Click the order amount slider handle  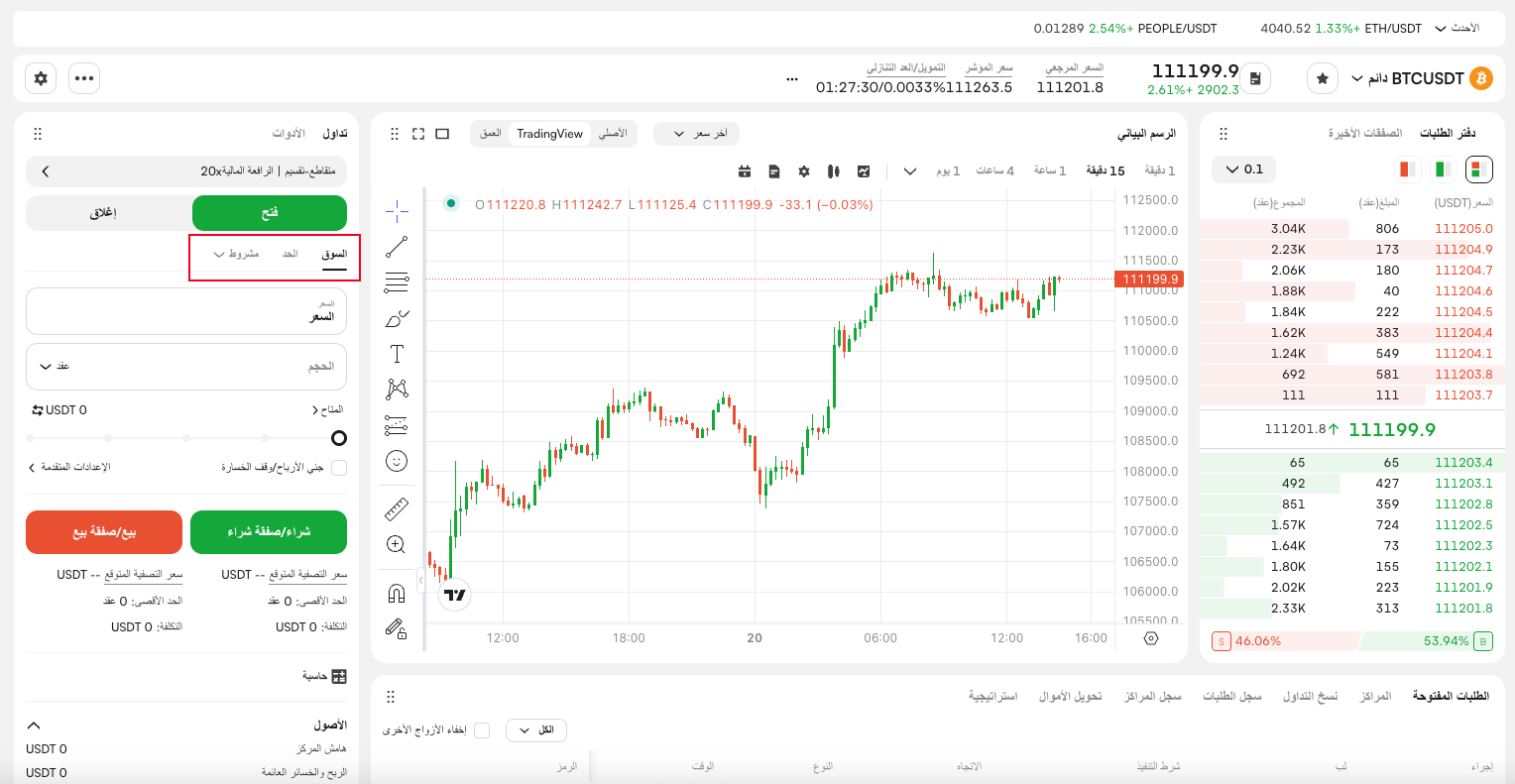pyautogui.click(x=339, y=438)
